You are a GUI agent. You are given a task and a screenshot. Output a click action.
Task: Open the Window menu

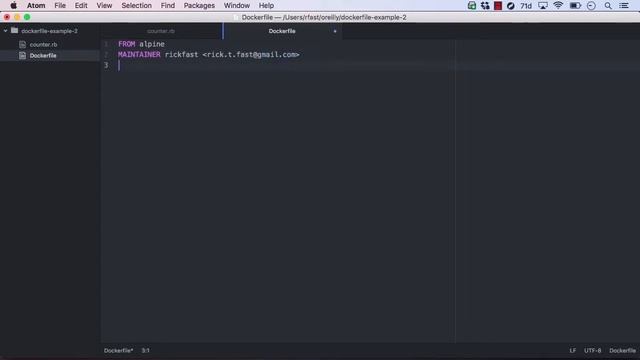[x=237, y=5]
